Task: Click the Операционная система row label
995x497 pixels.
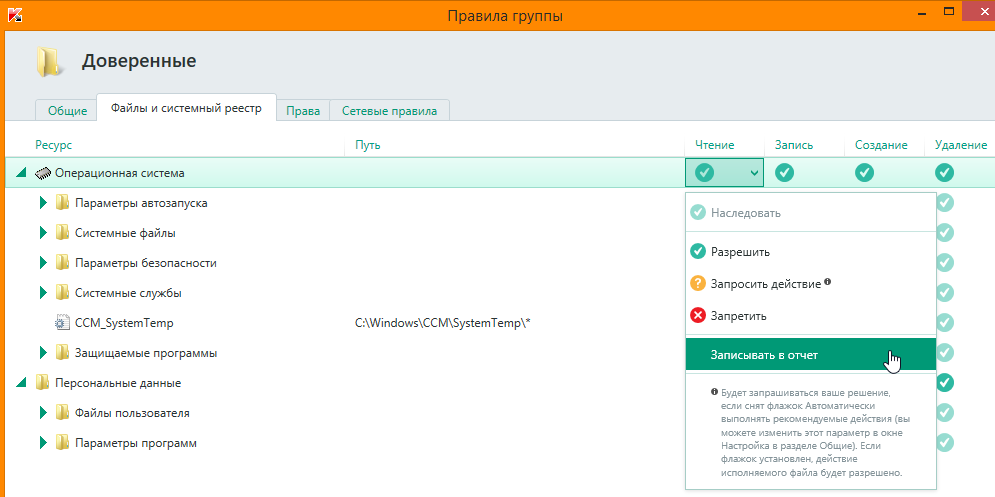Action: click(120, 173)
